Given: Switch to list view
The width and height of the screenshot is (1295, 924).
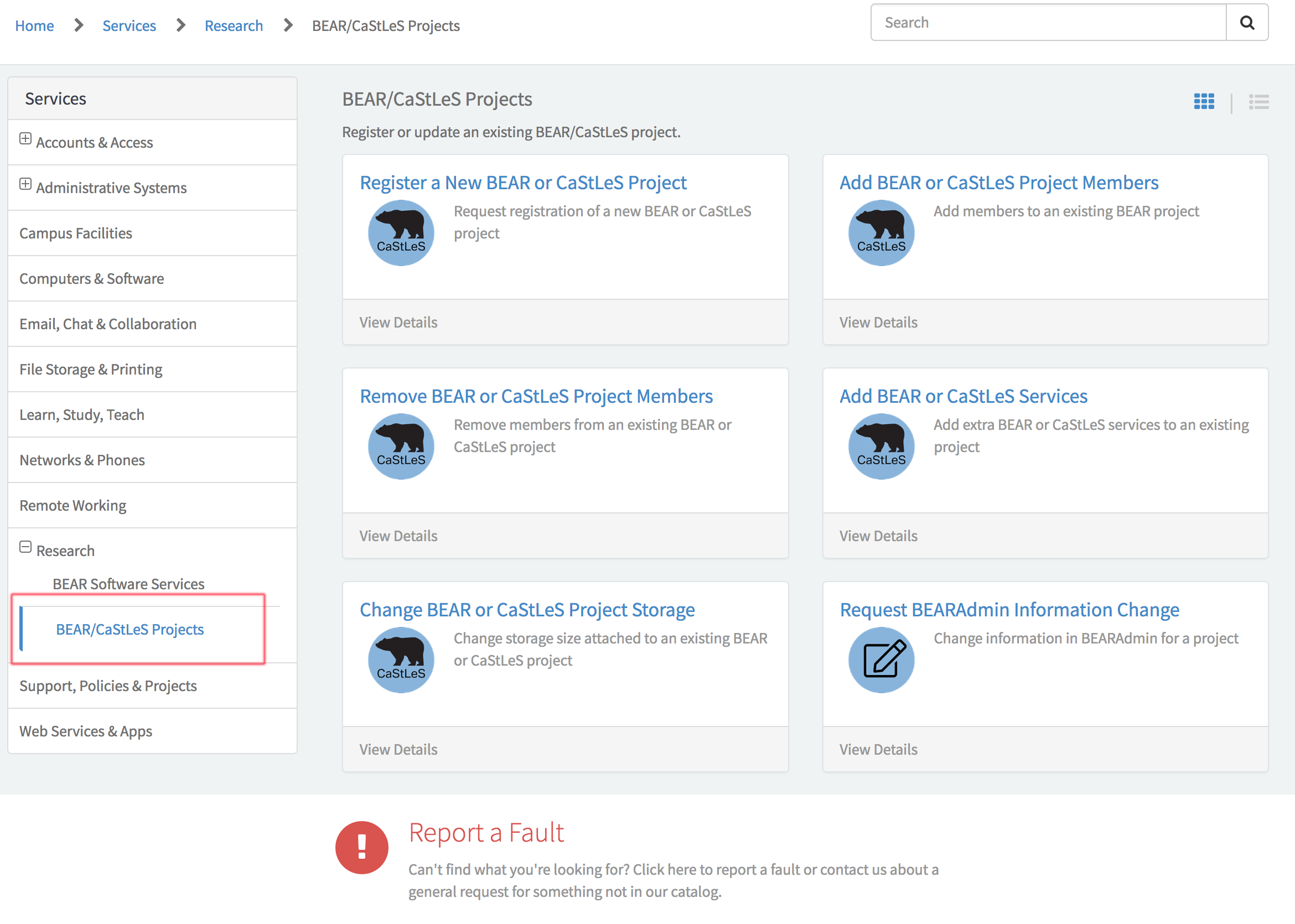Looking at the screenshot, I should coord(1258,102).
